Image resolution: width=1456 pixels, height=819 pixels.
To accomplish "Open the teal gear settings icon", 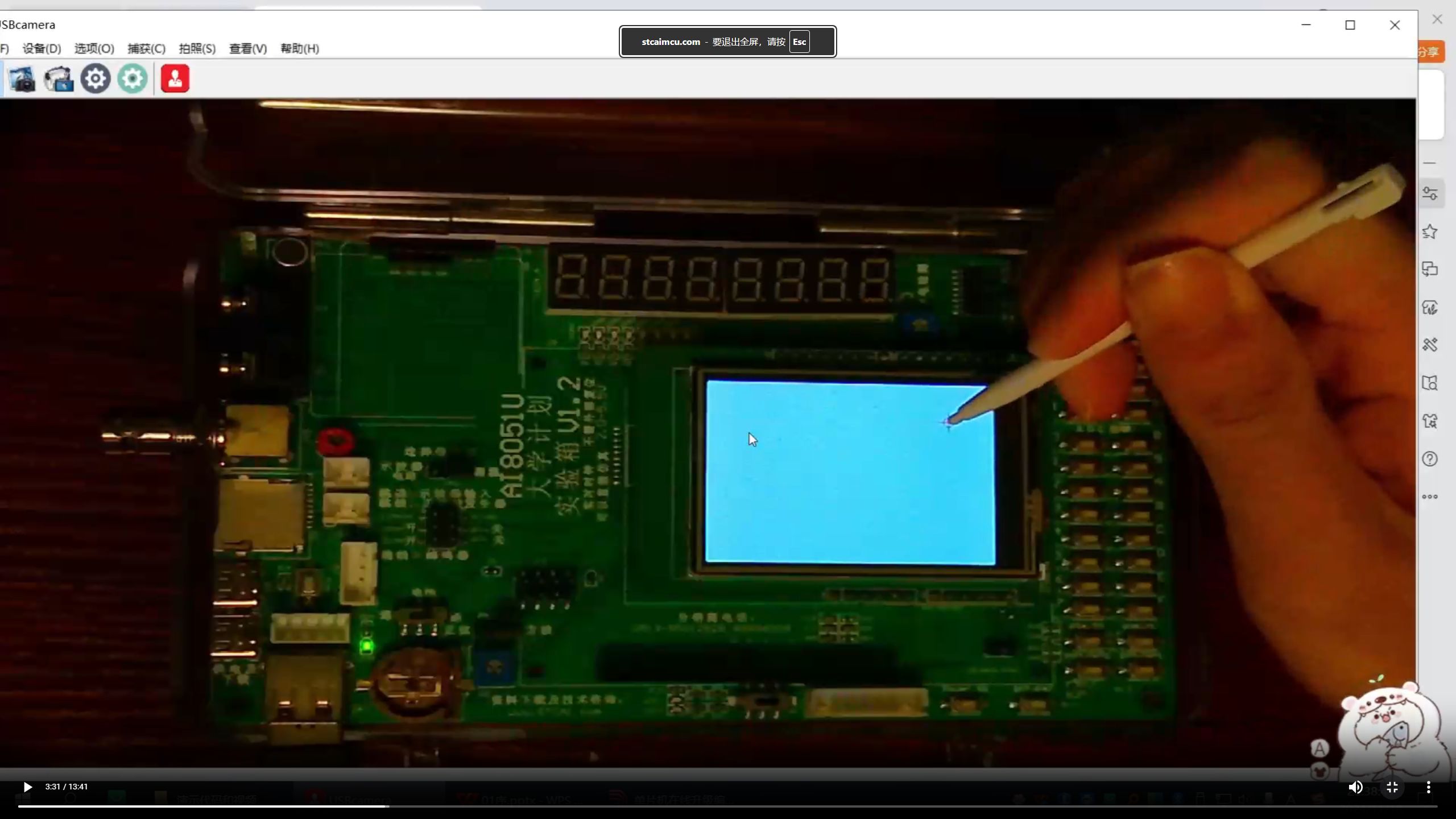I will (x=133, y=78).
